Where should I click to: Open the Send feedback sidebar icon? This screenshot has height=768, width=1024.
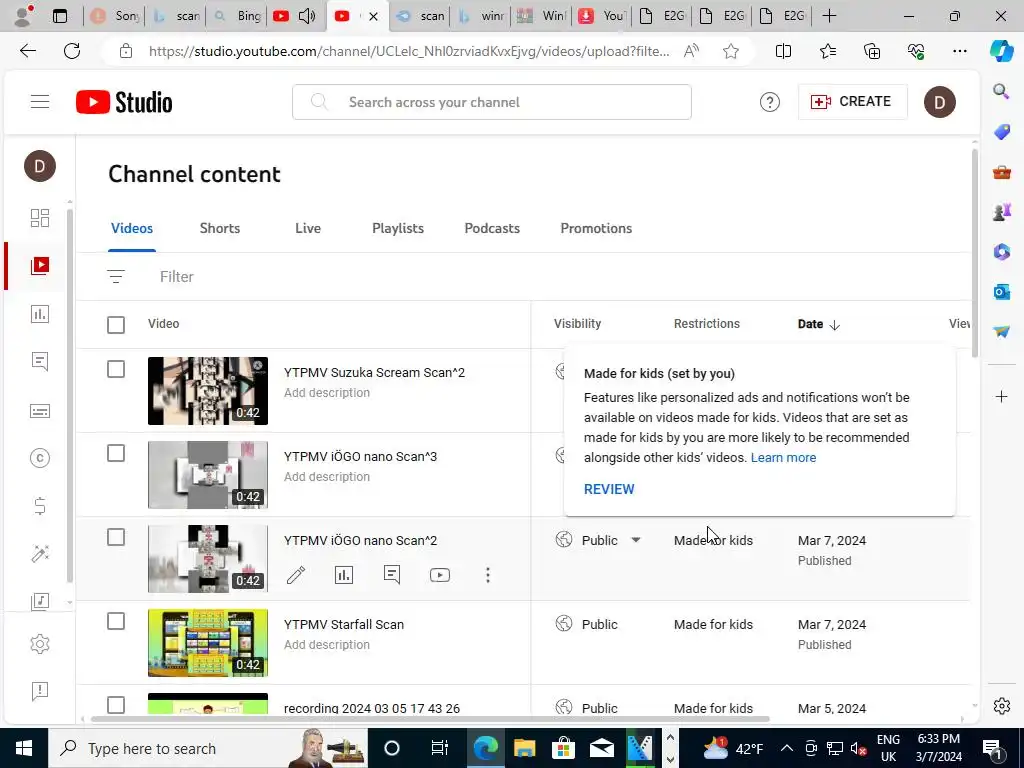pos(40,691)
